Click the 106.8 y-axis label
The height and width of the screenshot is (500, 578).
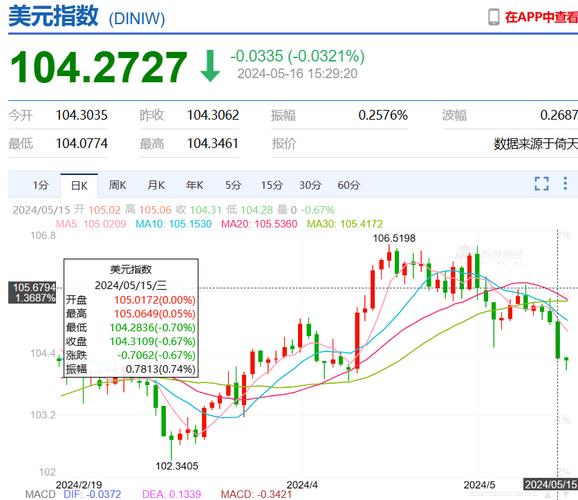click(x=43, y=235)
